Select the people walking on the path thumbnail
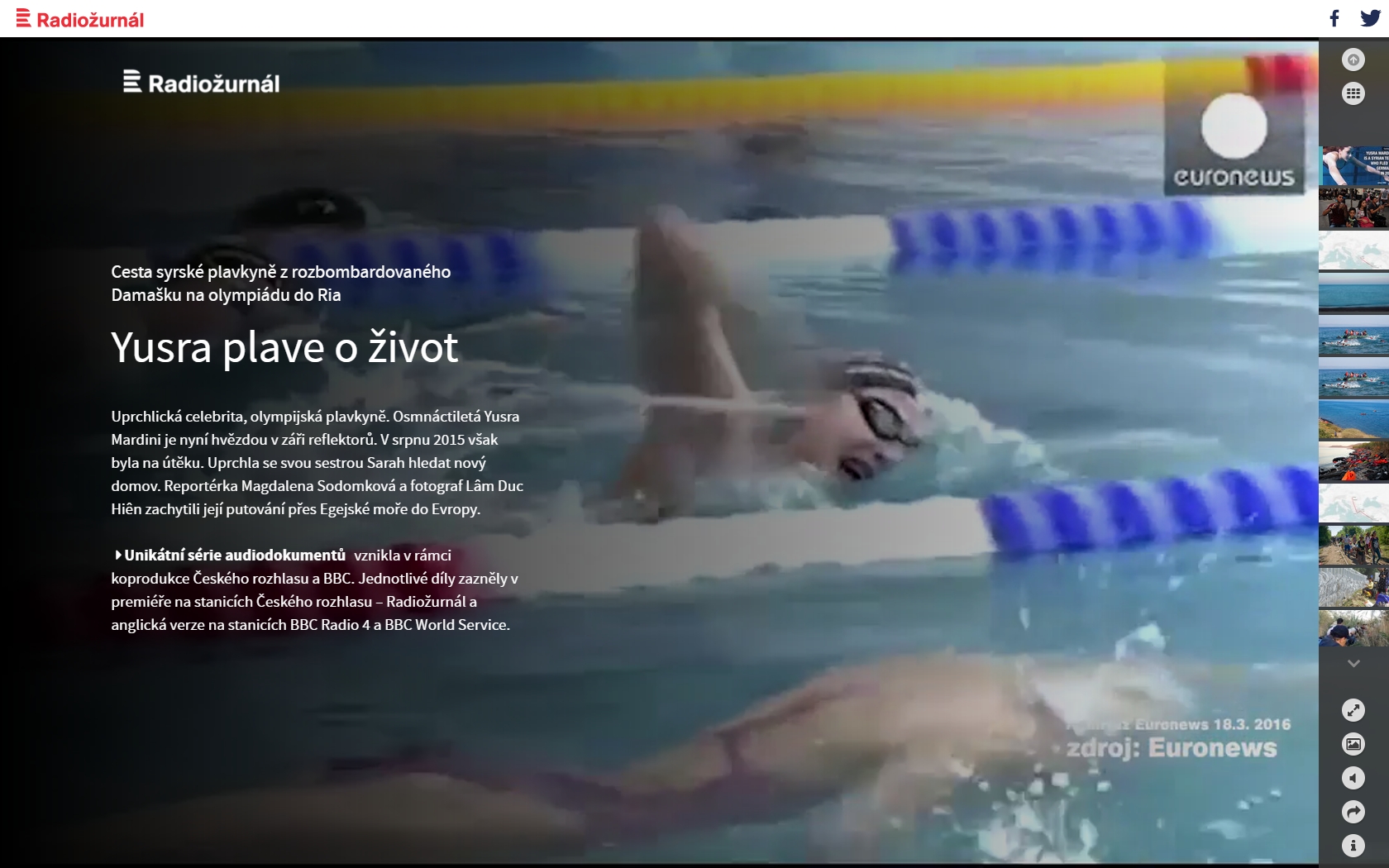The height and width of the screenshot is (868, 1389). [x=1353, y=546]
